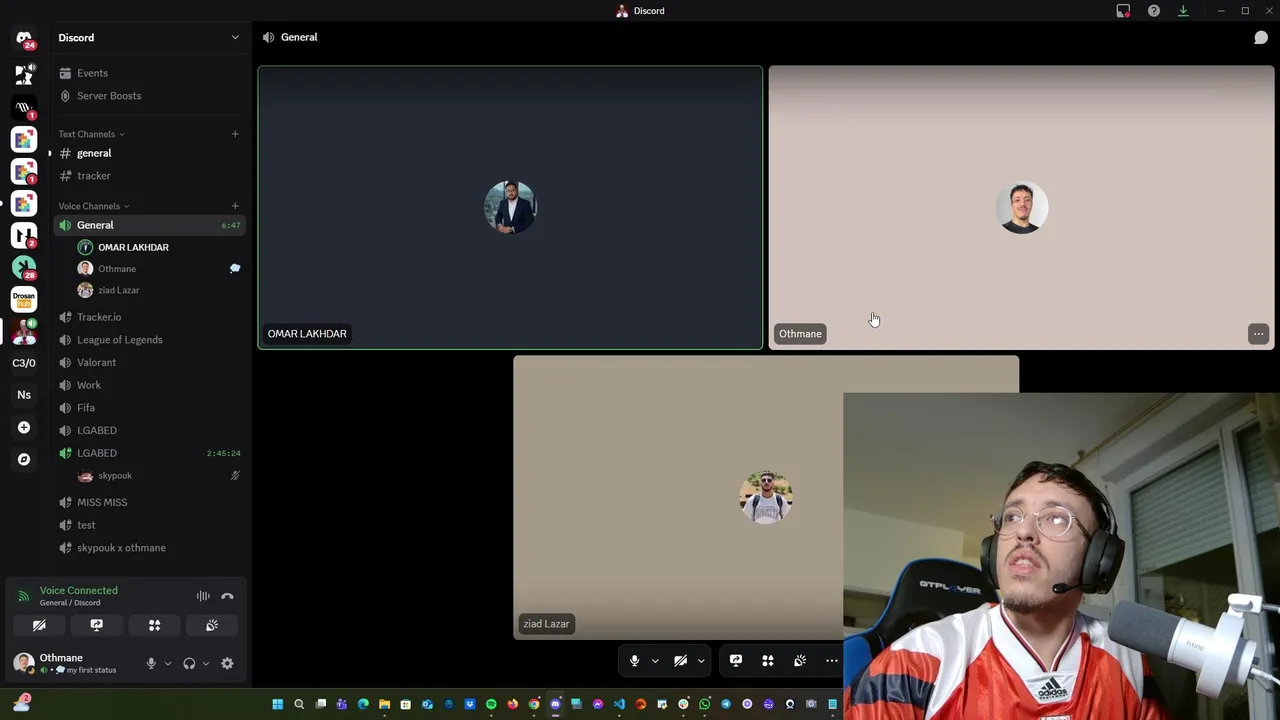Open camera options arrow in the call bar

[x=701, y=661]
